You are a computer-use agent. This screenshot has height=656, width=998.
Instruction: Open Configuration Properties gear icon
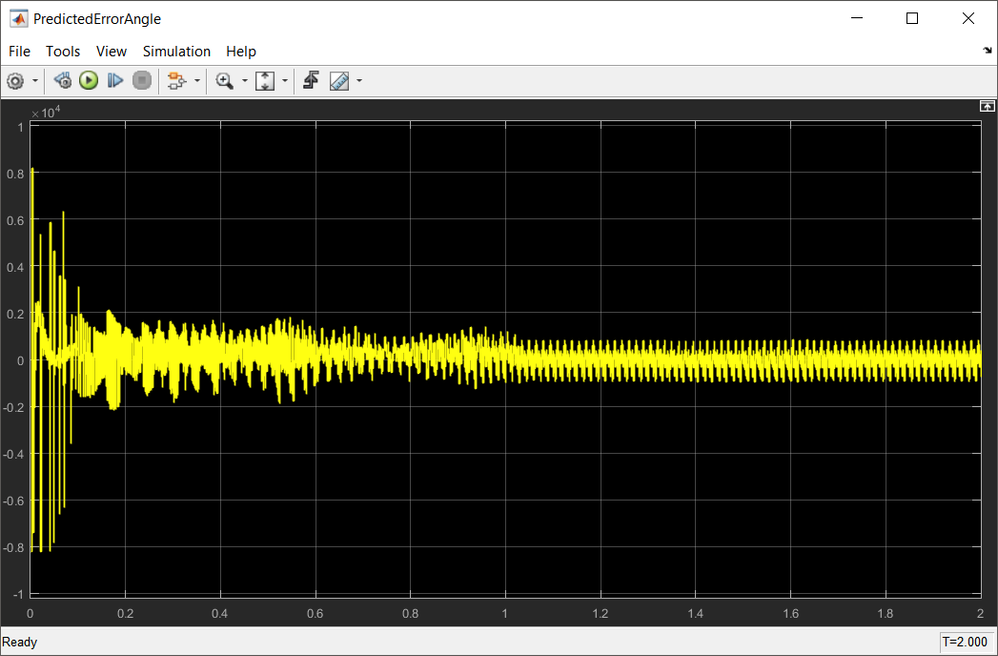tap(15, 81)
